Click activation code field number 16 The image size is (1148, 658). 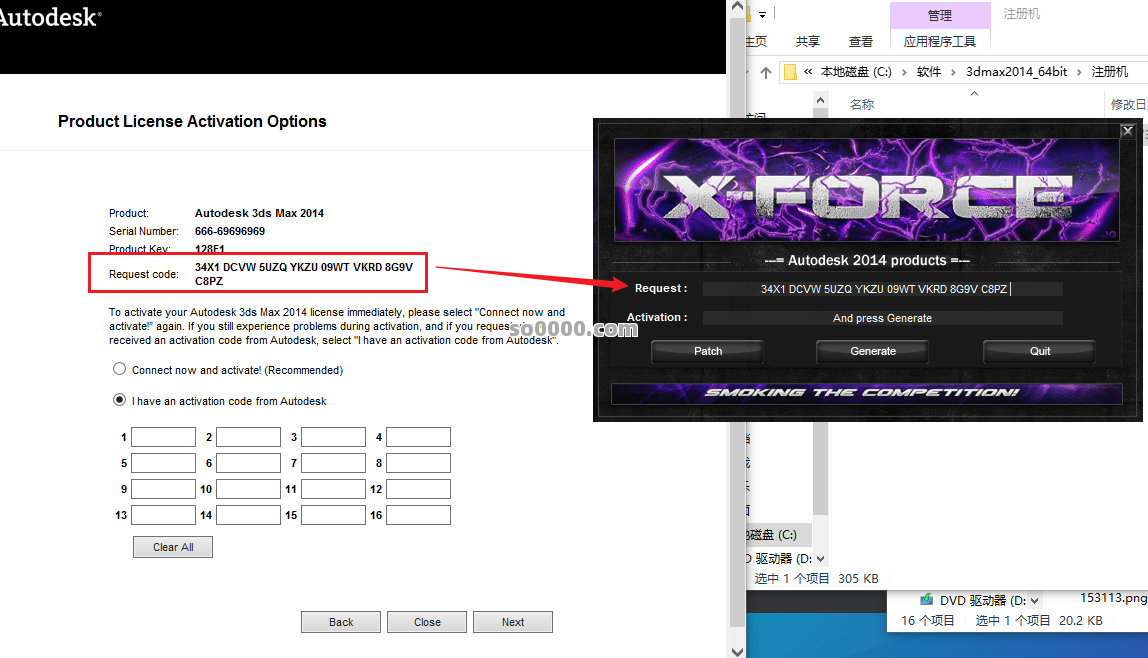click(418, 515)
